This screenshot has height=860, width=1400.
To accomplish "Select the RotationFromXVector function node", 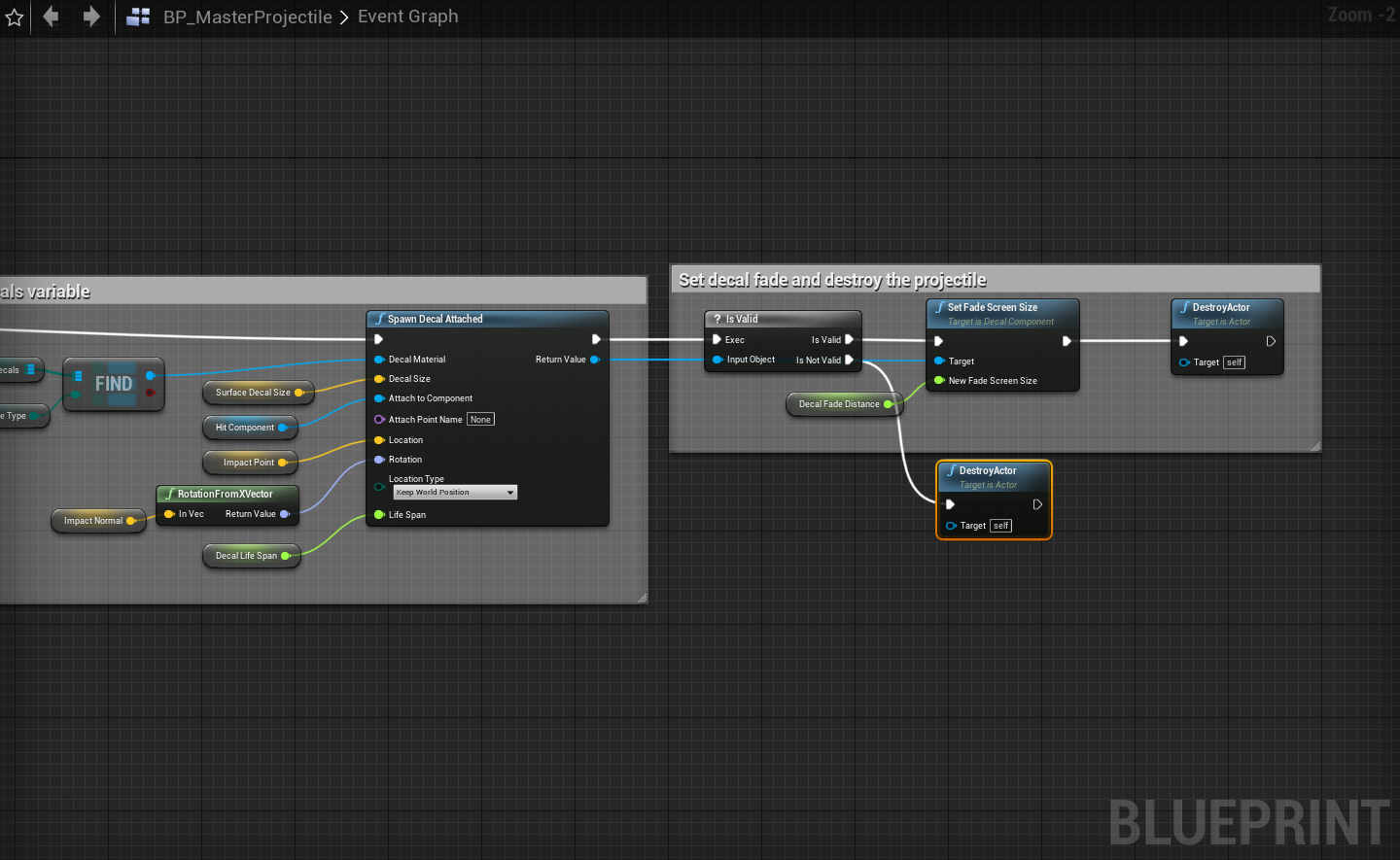I will coord(226,494).
